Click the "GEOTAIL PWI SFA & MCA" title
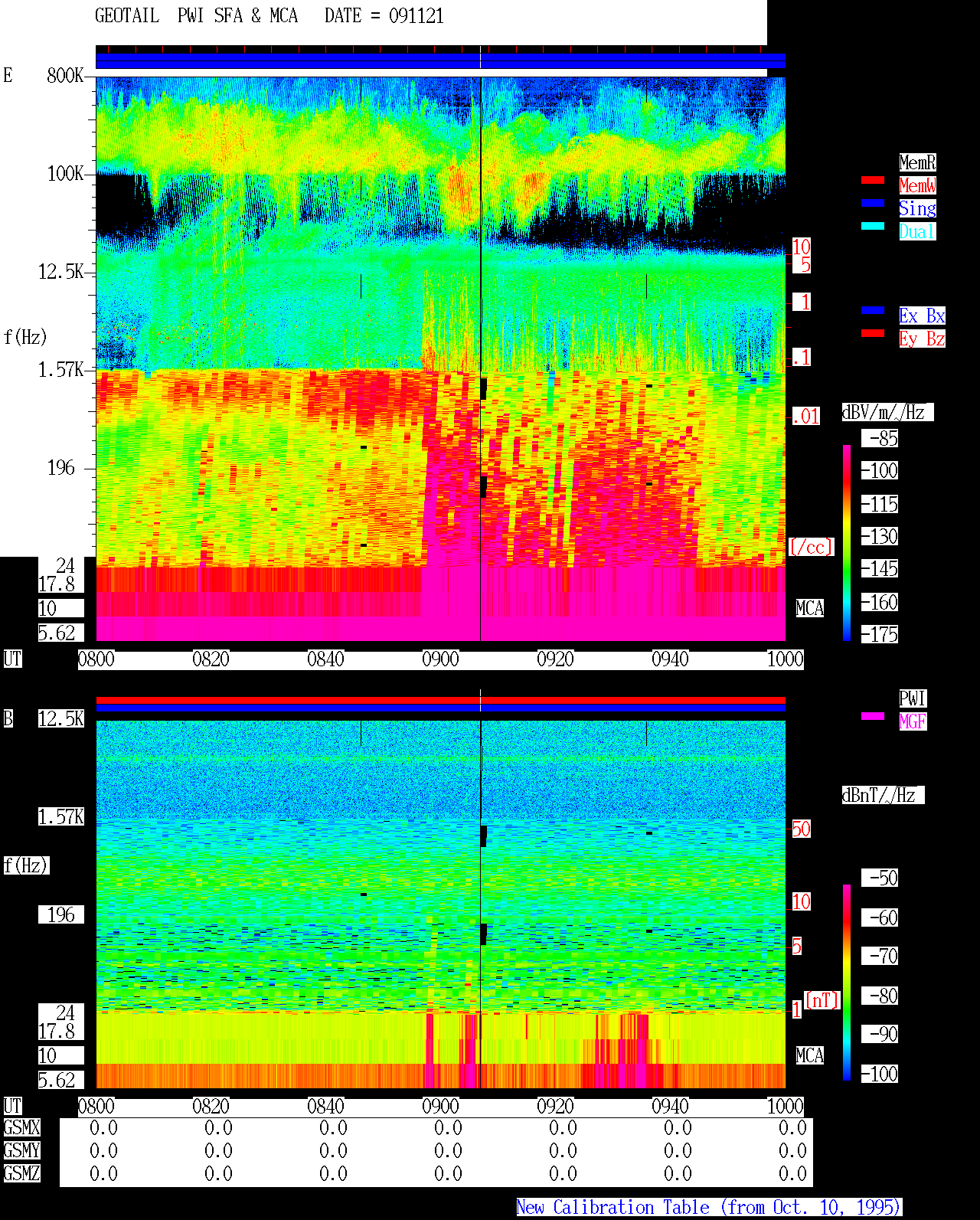This screenshot has width=980, height=1220. coord(197,16)
